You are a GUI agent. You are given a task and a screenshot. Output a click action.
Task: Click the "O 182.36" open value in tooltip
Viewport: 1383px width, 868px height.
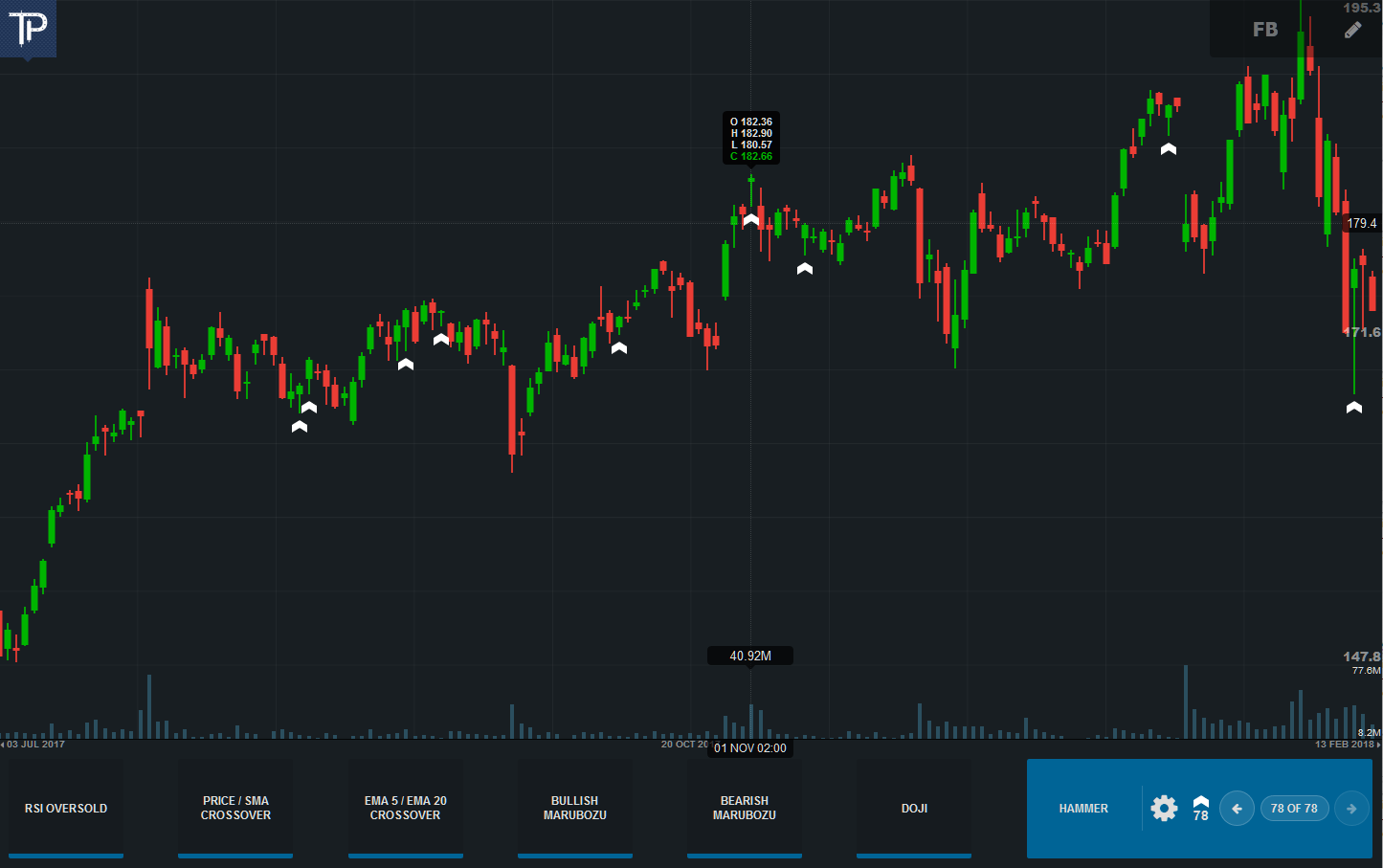751,122
